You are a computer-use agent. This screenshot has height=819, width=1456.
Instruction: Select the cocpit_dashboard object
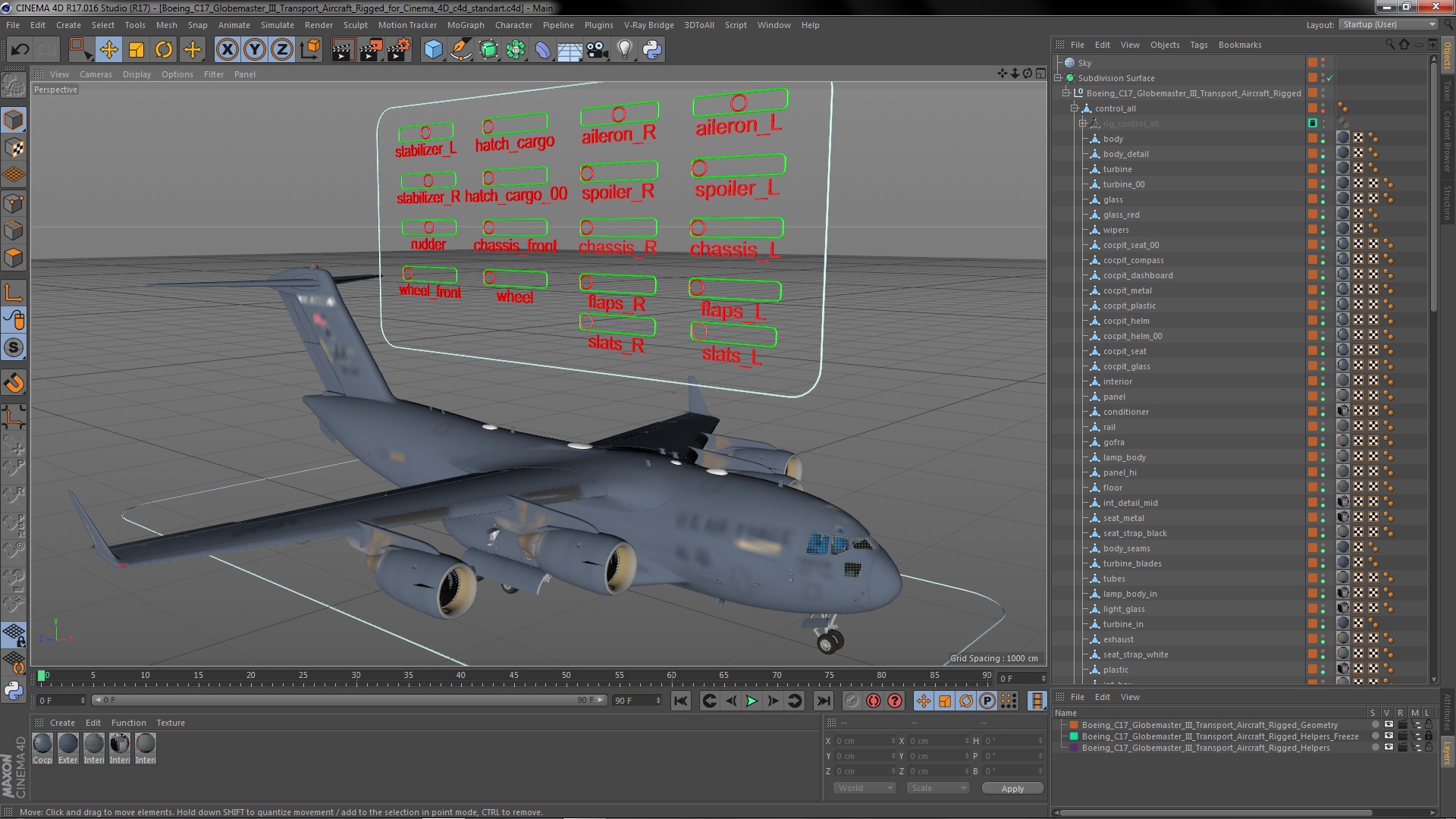(x=1137, y=275)
